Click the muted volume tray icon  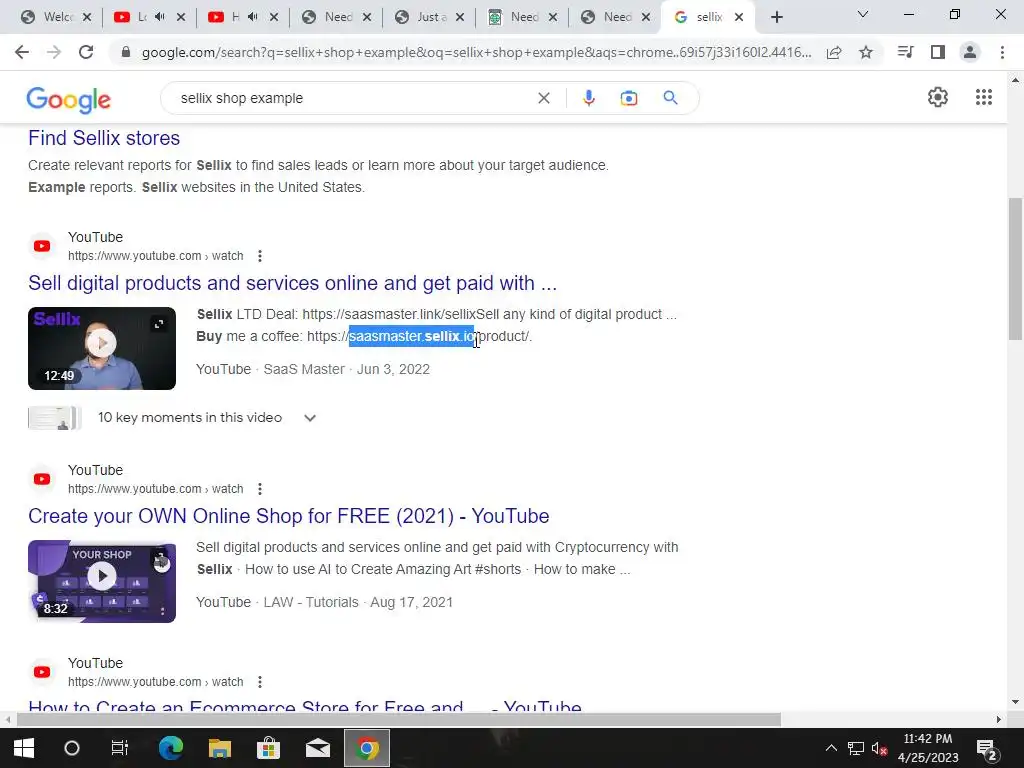(x=879, y=748)
